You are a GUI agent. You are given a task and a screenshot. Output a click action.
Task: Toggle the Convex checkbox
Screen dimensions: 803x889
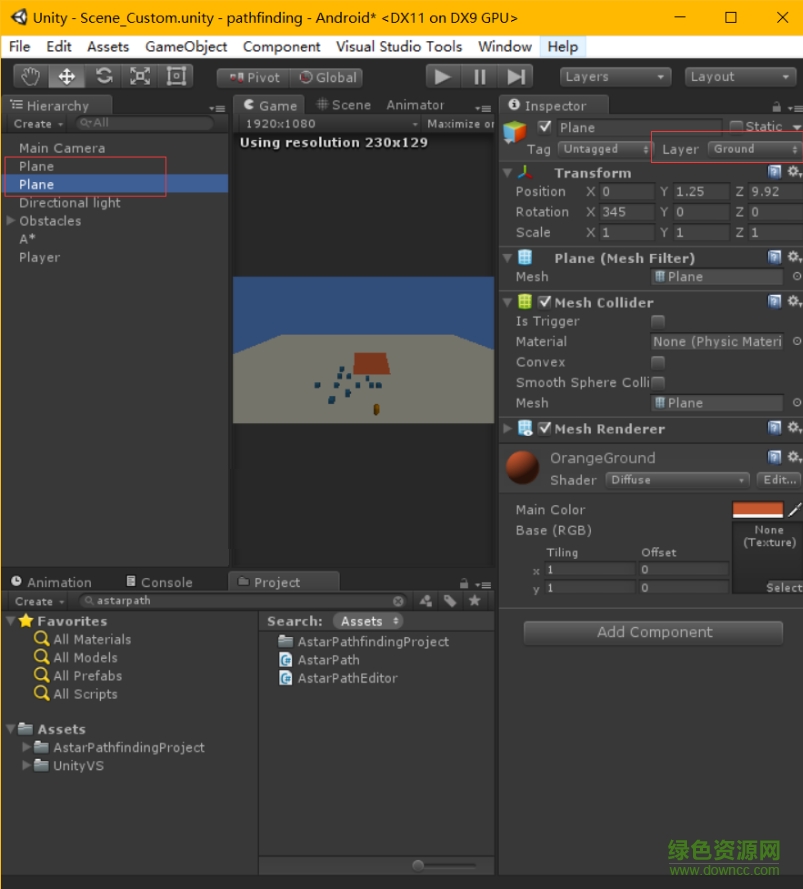point(658,362)
